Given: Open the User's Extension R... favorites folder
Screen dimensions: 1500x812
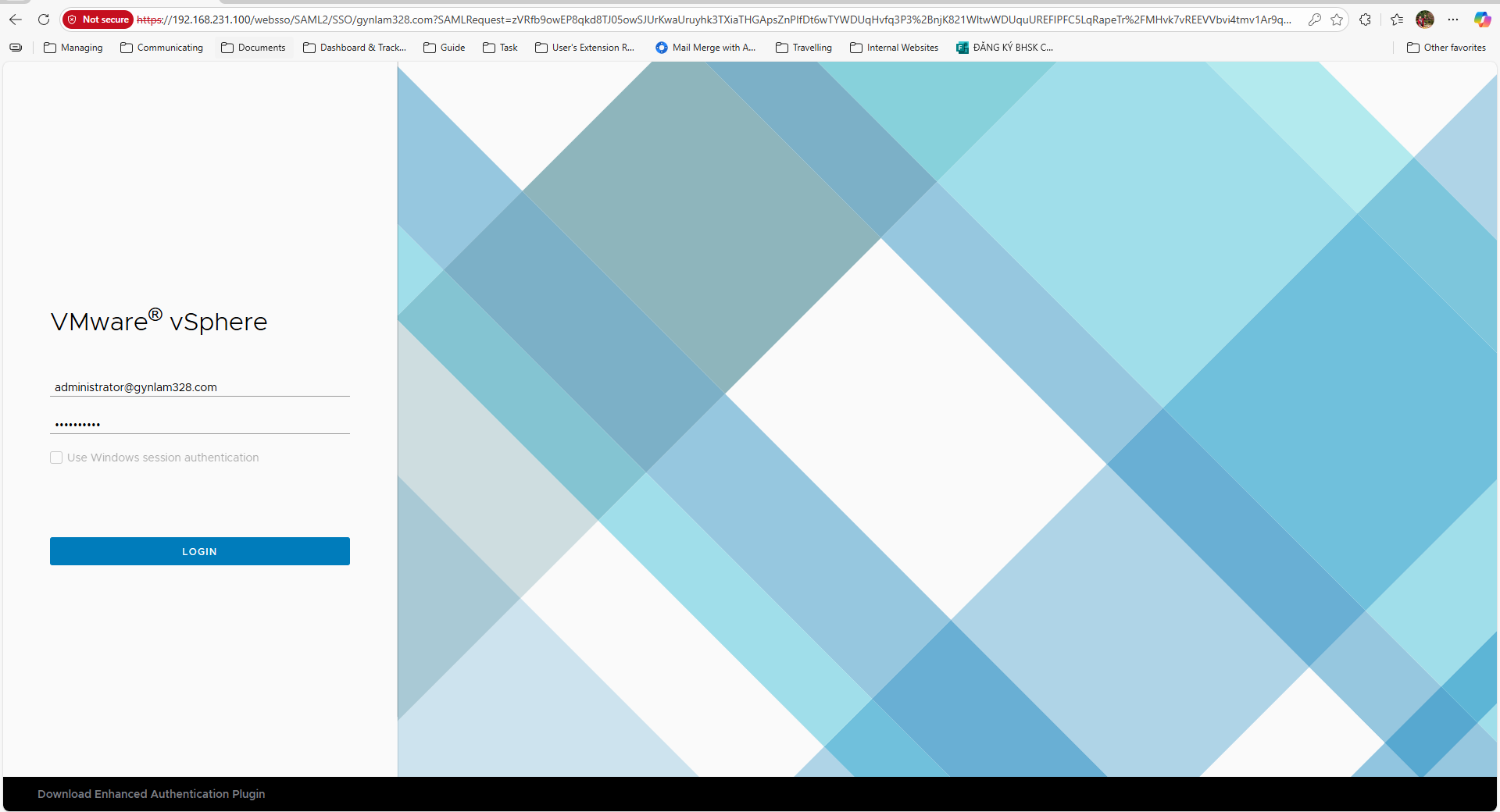Looking at the screenshot, I should point(585,48).
